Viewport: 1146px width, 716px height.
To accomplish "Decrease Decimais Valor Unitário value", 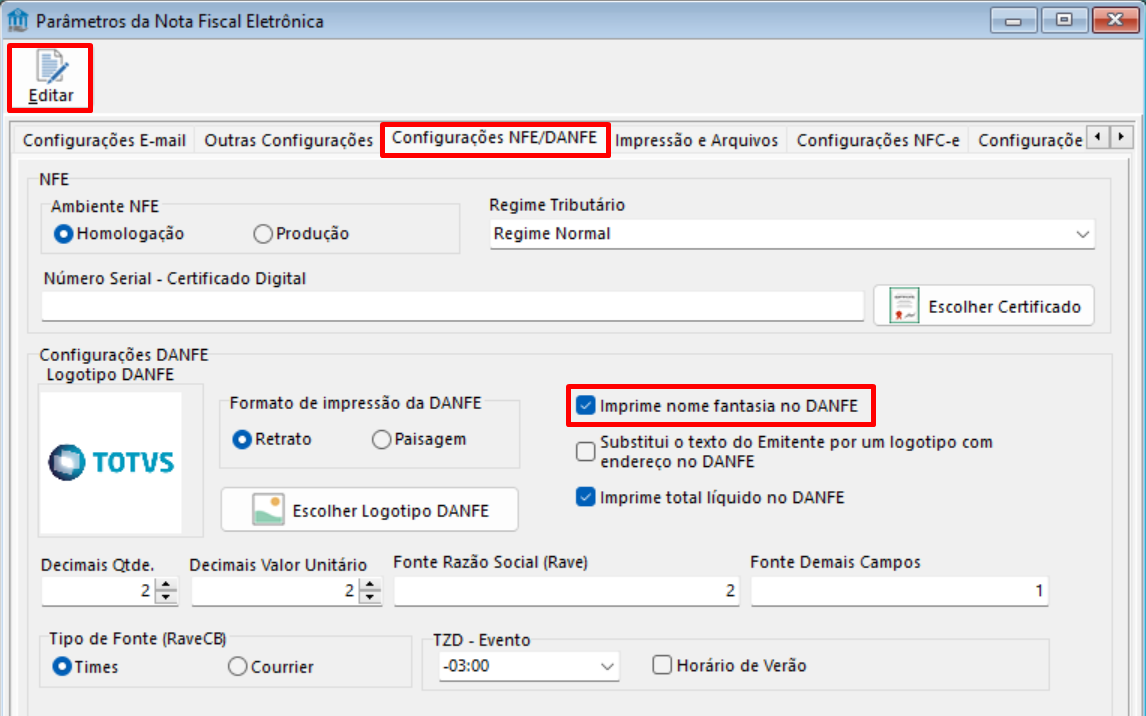I will tap(371, 597).
